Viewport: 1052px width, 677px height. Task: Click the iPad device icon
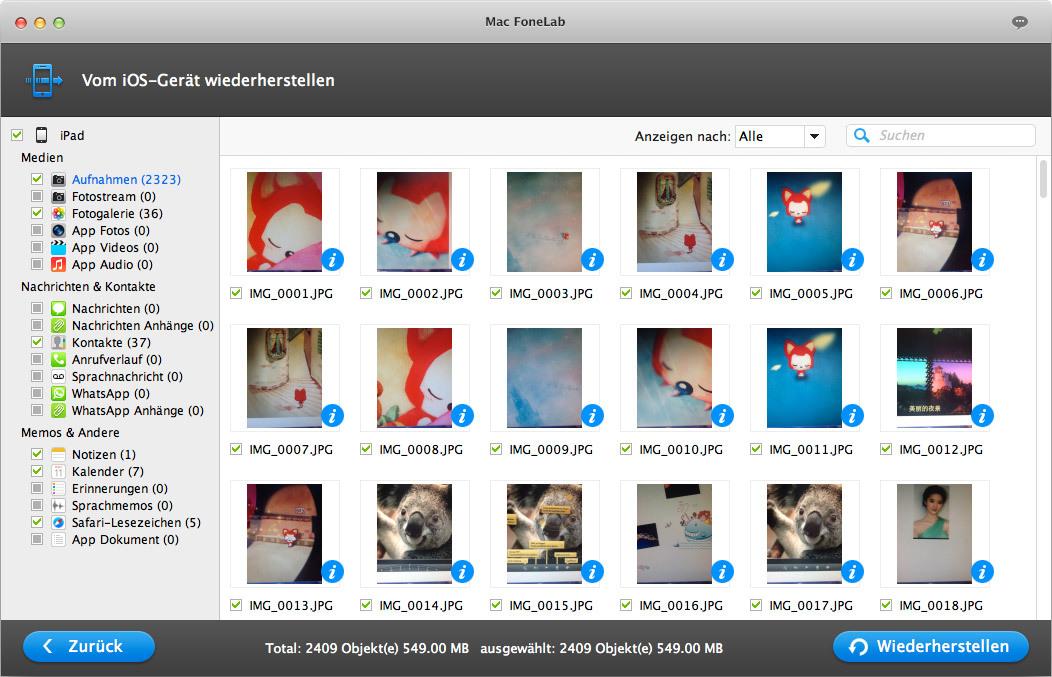coord(42,135)
